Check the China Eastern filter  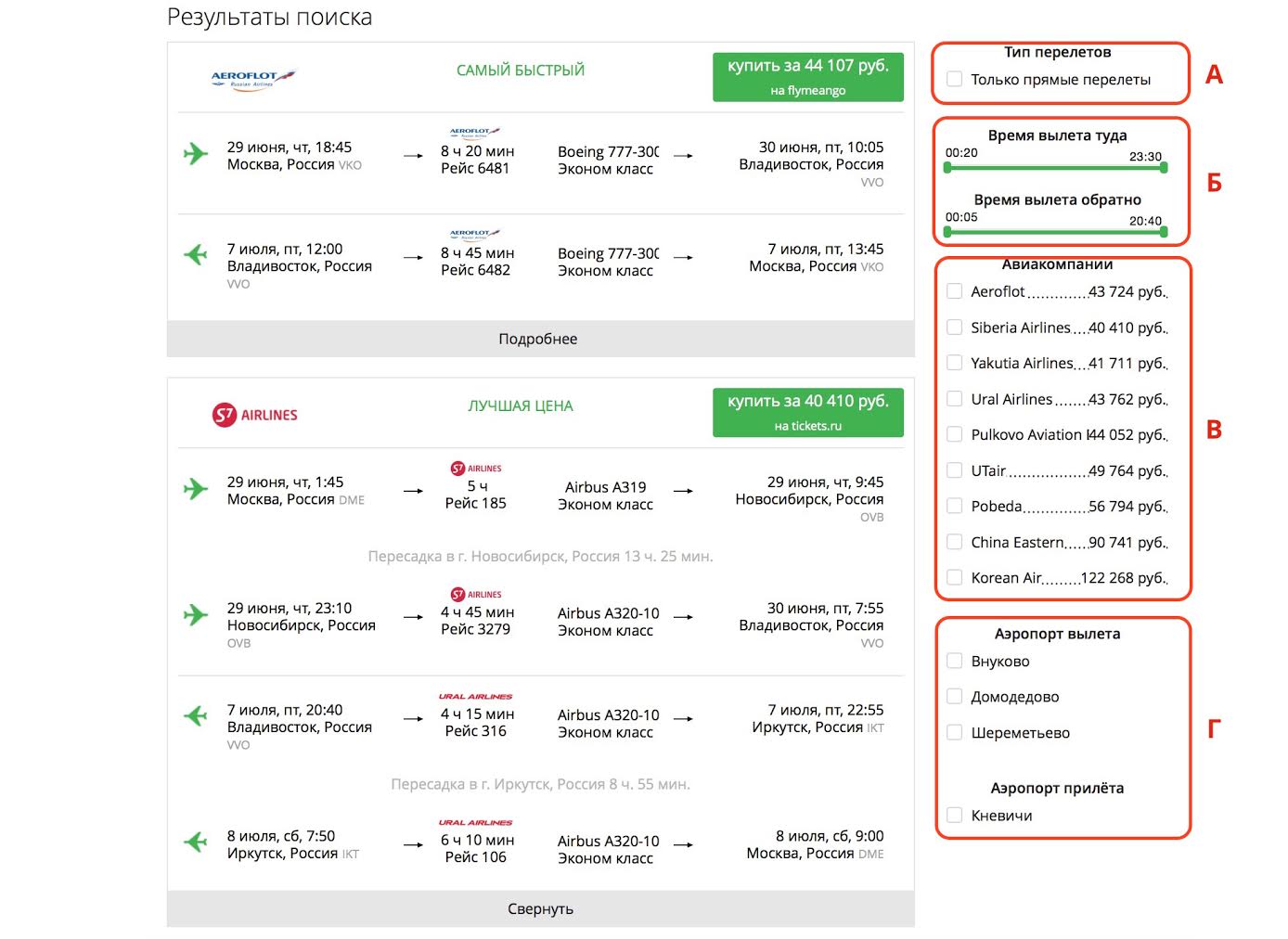[x=954, y=542]
